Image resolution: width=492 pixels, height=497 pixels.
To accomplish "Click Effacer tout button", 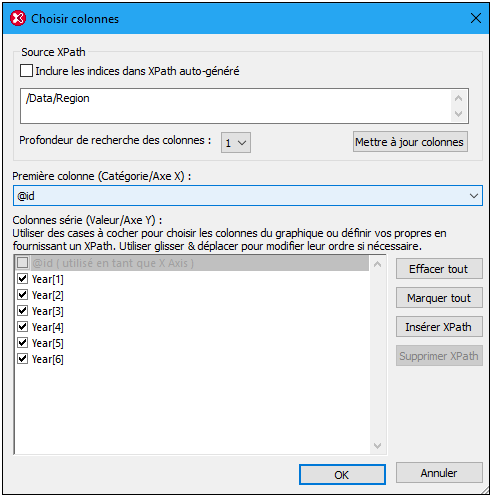I will click(439, 269).
